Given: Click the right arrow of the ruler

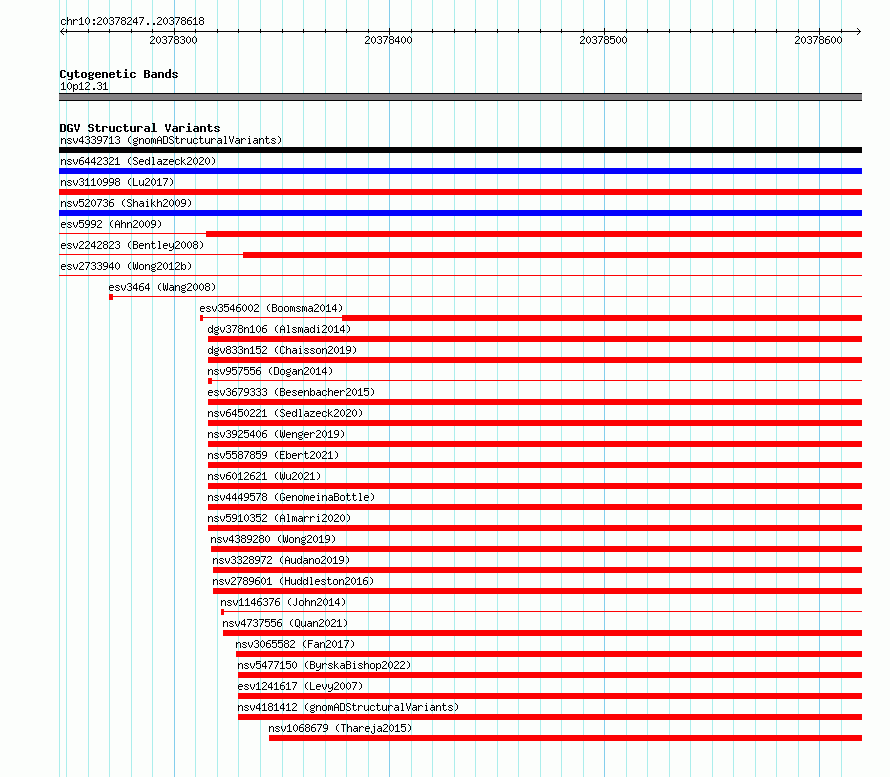Looking at the screenshot, I should coord(858,32).
